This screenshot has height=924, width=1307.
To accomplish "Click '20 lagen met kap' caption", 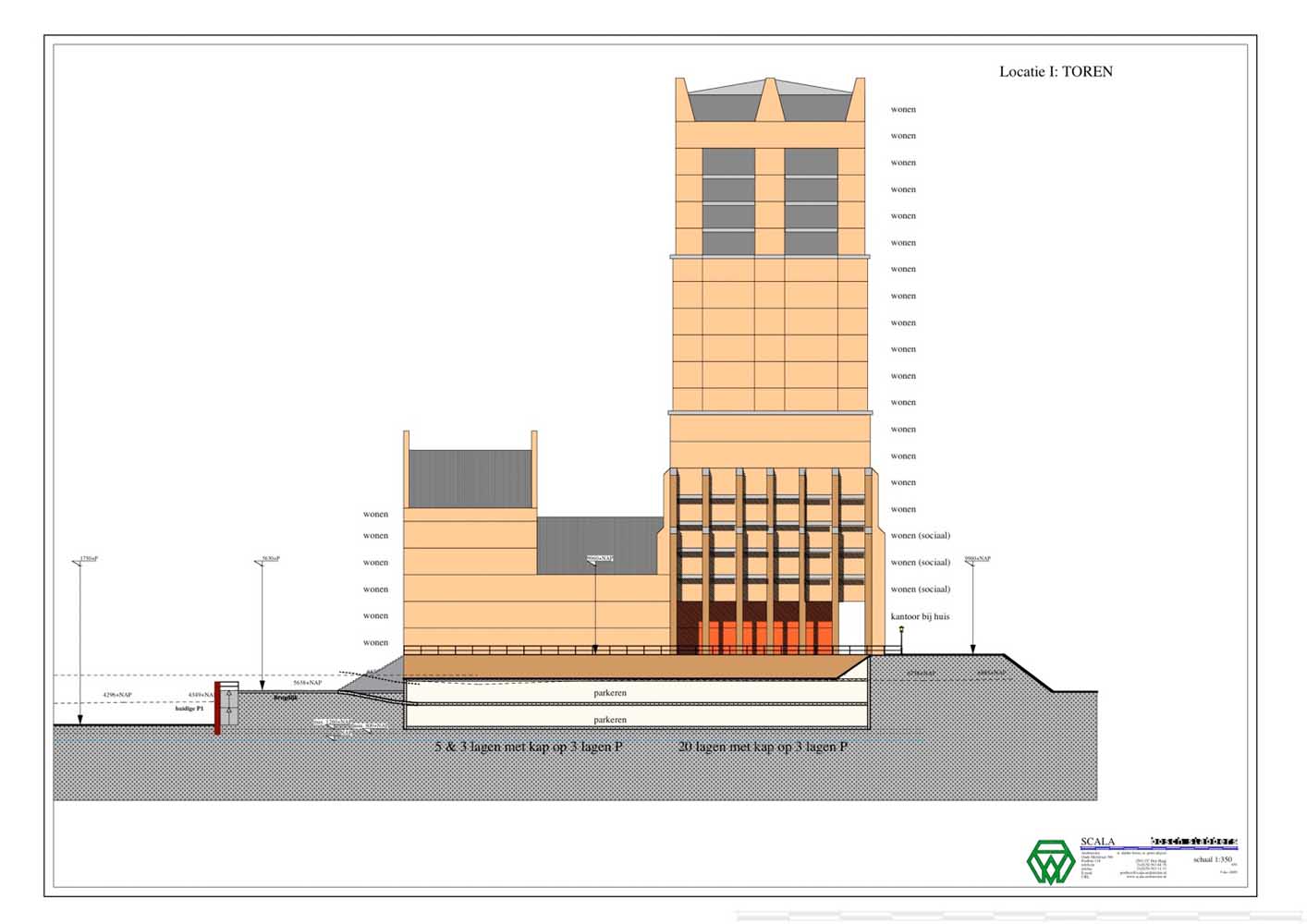I will pos(762,747).
